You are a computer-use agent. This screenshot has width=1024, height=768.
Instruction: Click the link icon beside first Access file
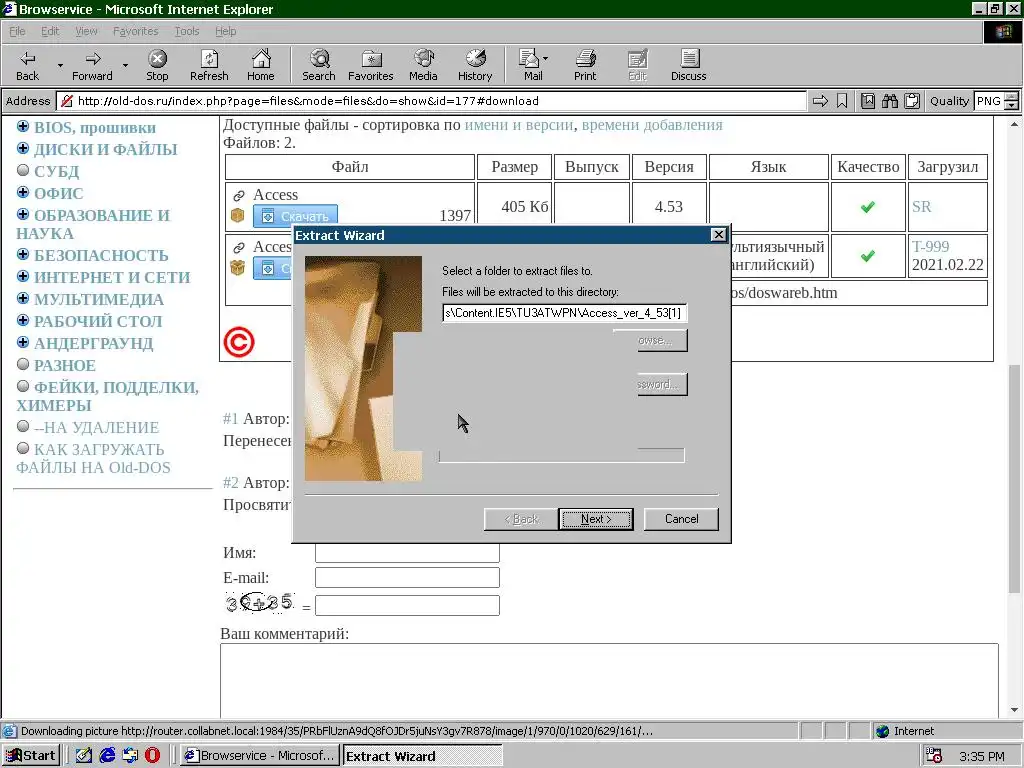tap(239, 195)
